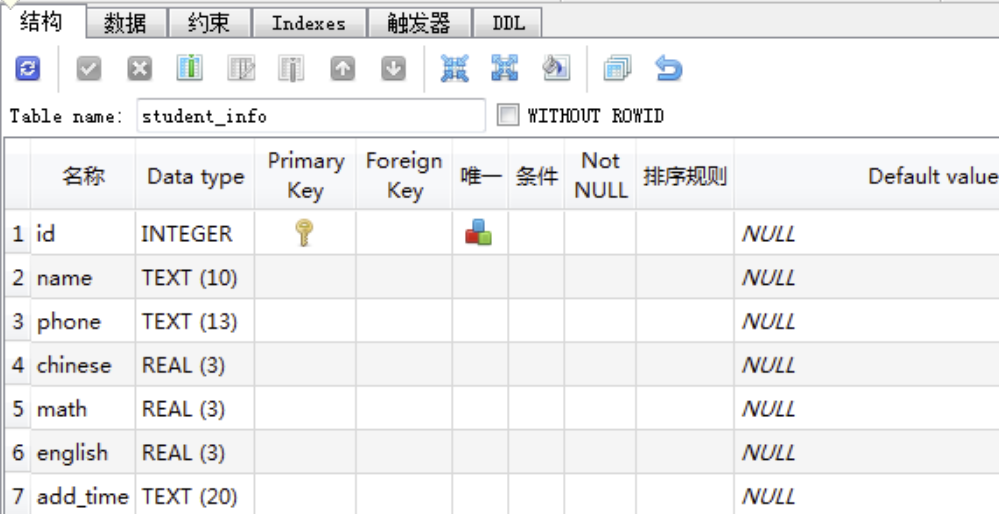Viewport: 999px width, 514px height.
Task: Click the blue undo arrow icon
Action: pyautogui.click(x=668, y=69)
